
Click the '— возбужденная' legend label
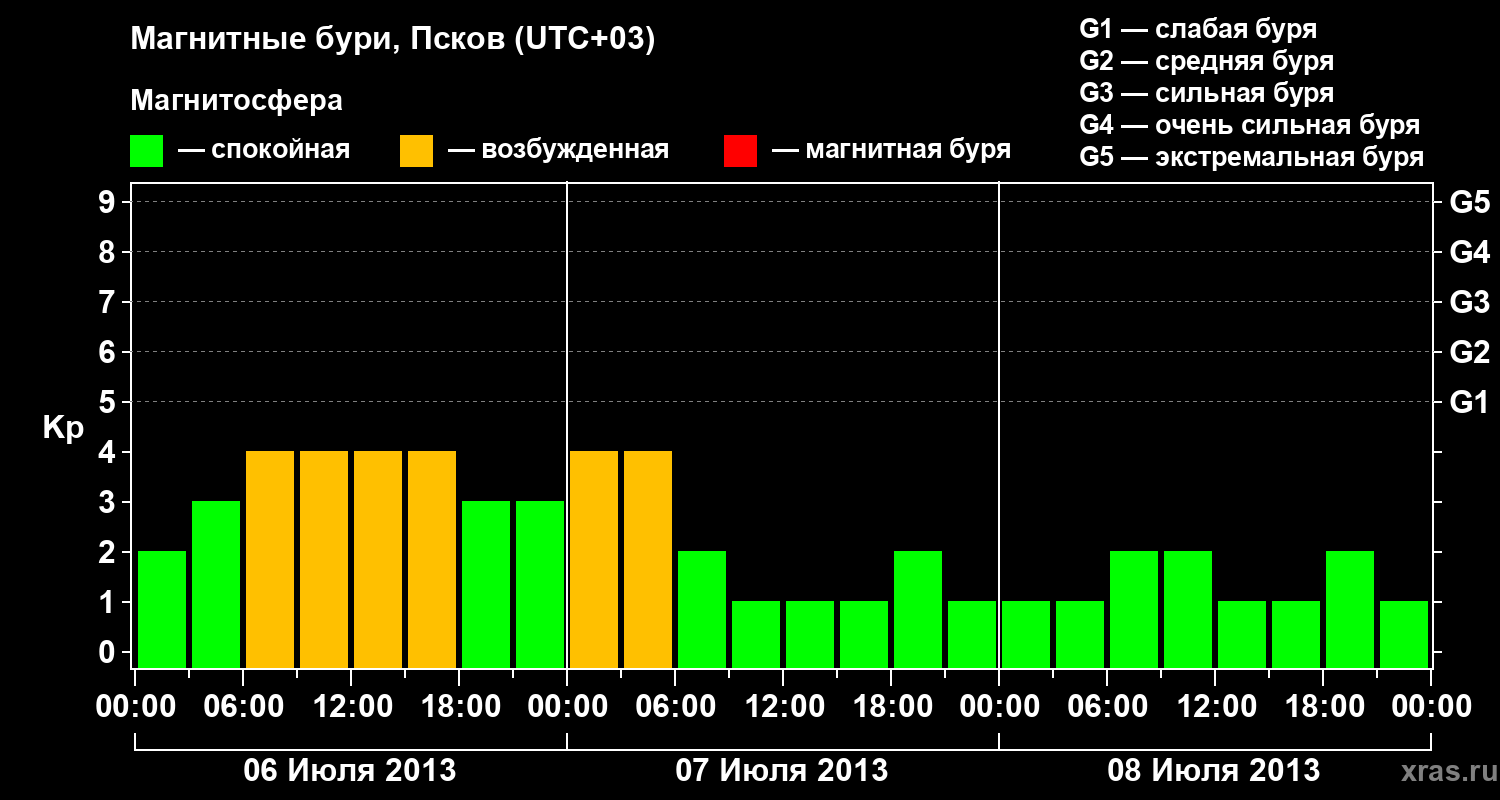[x=558, y=151]
